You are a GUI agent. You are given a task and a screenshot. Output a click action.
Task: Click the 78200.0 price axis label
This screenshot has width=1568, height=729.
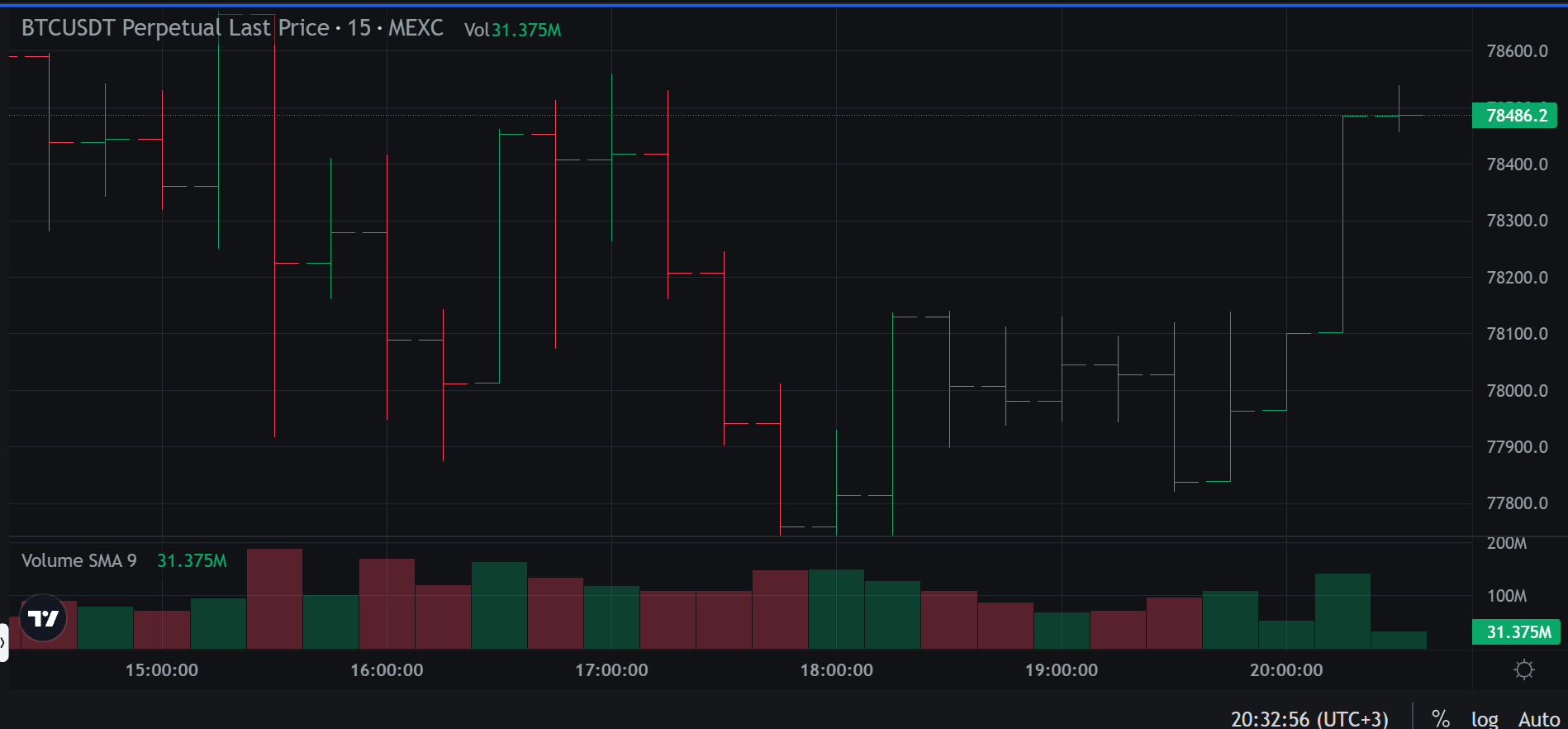1517,278
